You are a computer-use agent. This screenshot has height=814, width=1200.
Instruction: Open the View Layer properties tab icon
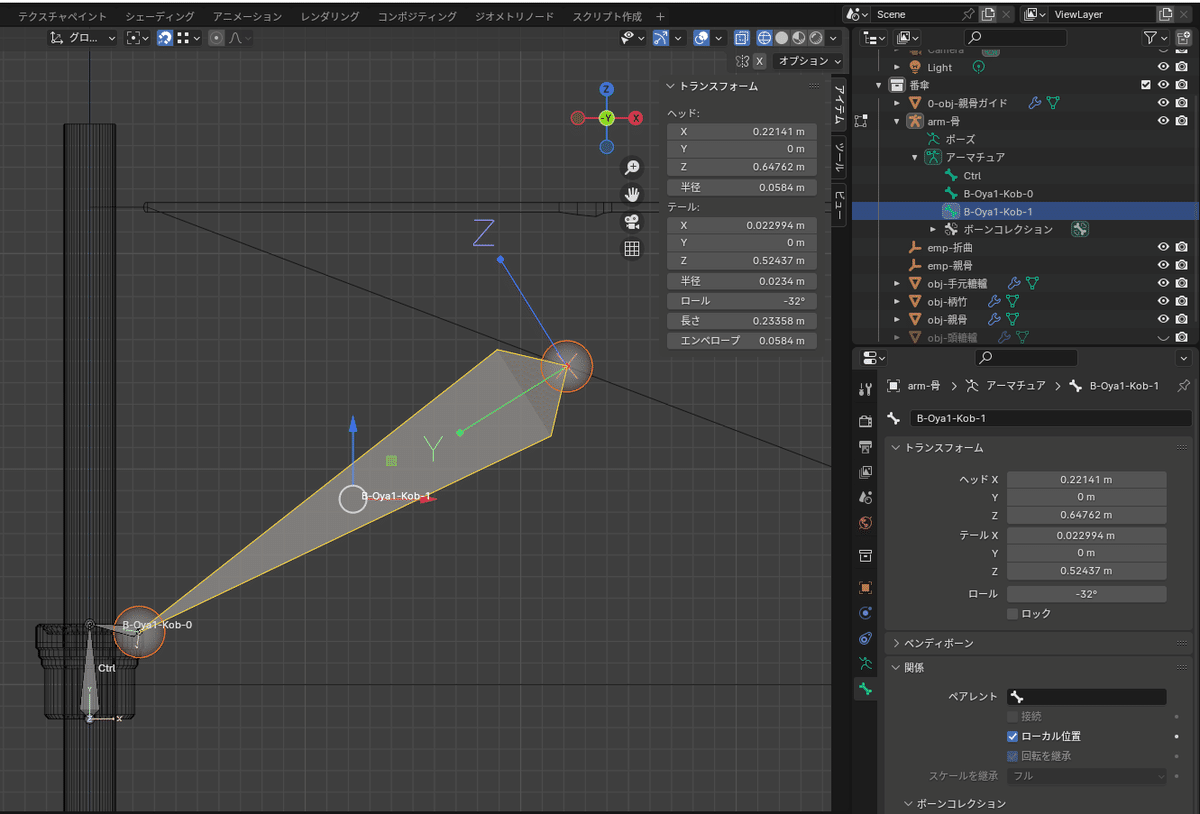point(866,472)
